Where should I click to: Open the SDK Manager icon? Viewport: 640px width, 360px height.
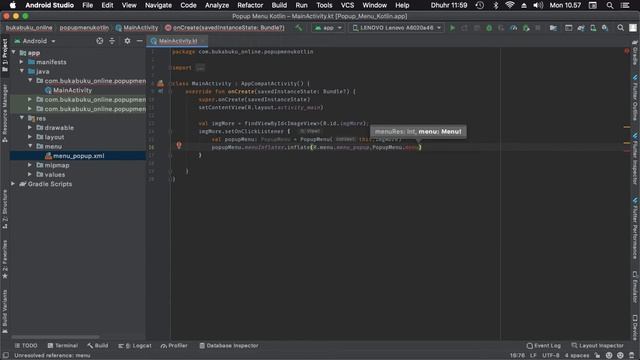tap(605, 28)
